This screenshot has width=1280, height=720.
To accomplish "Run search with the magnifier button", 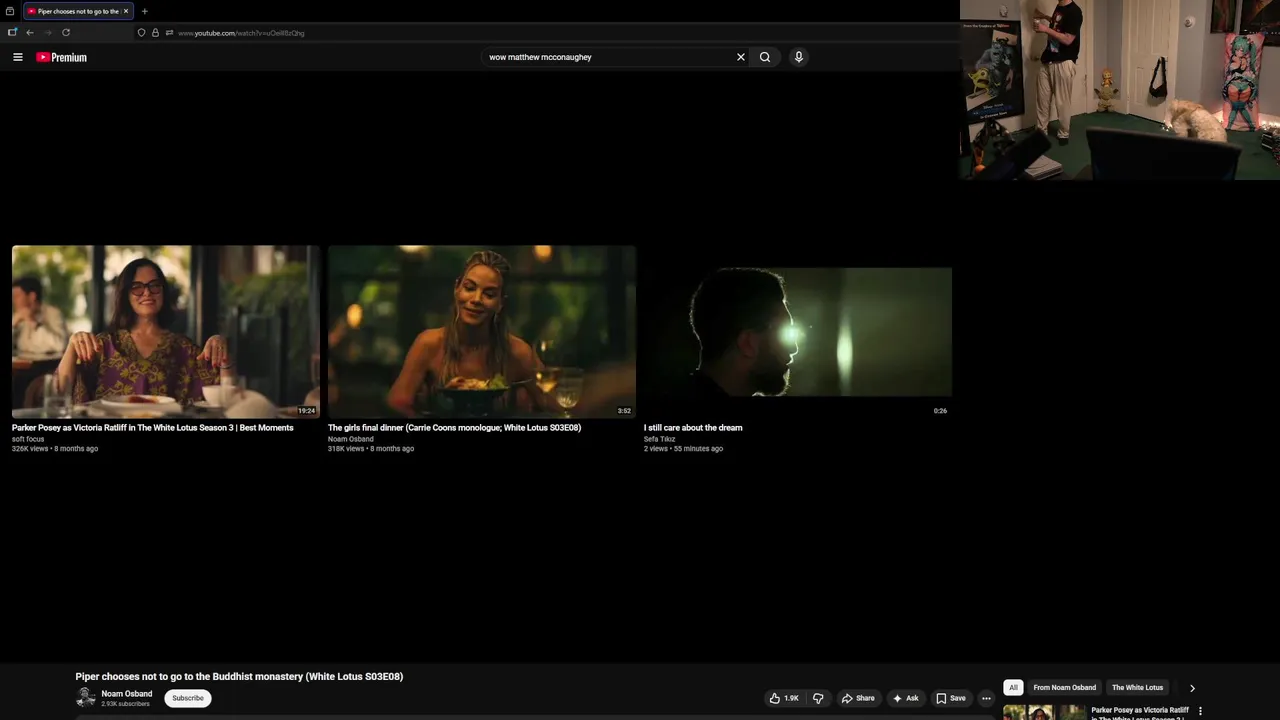I will coord(765,57).
